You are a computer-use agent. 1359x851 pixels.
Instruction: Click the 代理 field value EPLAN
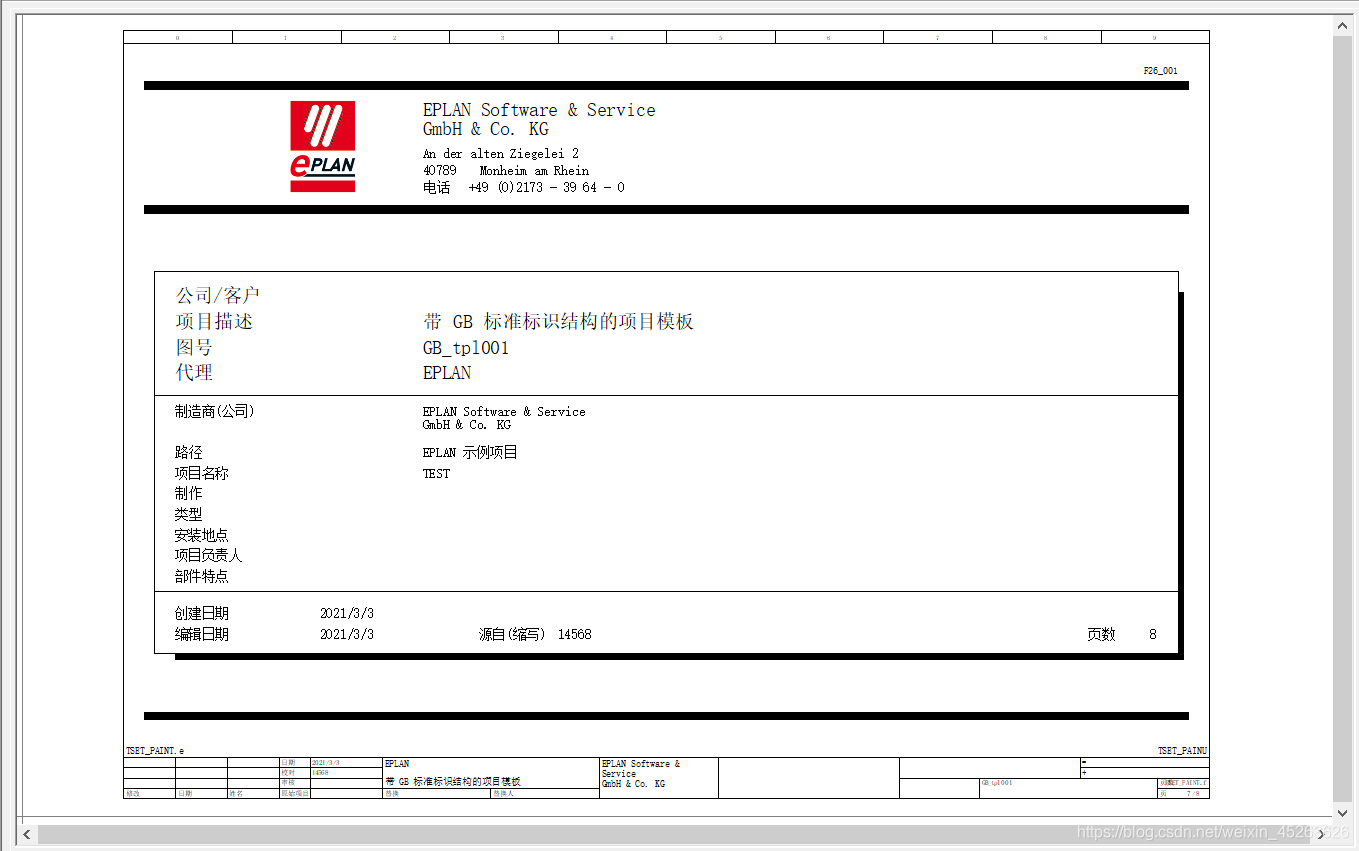click(447, 373)
